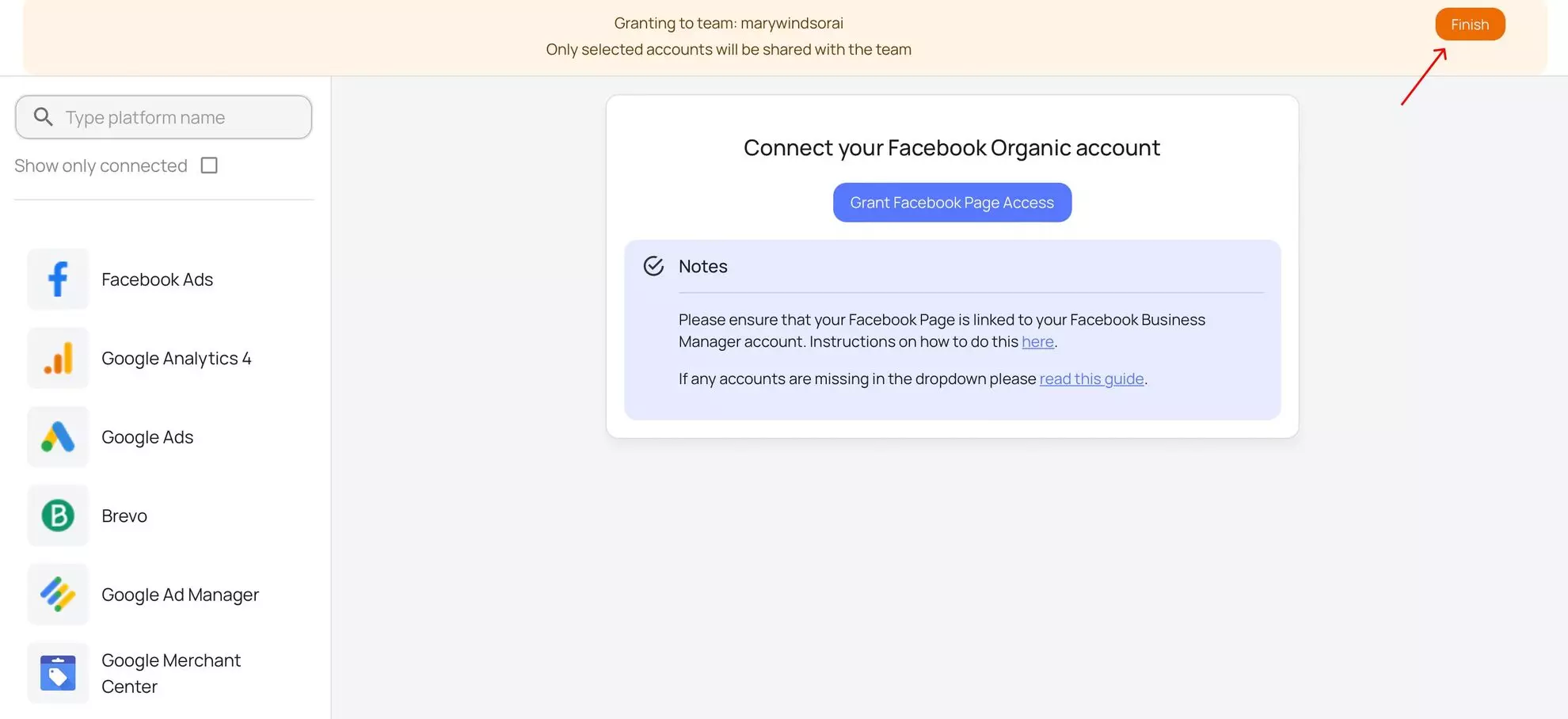This screenshot has height=719, width=1568.
Task: Click the orange Finish button
Action: click(x=1469, y=25)
